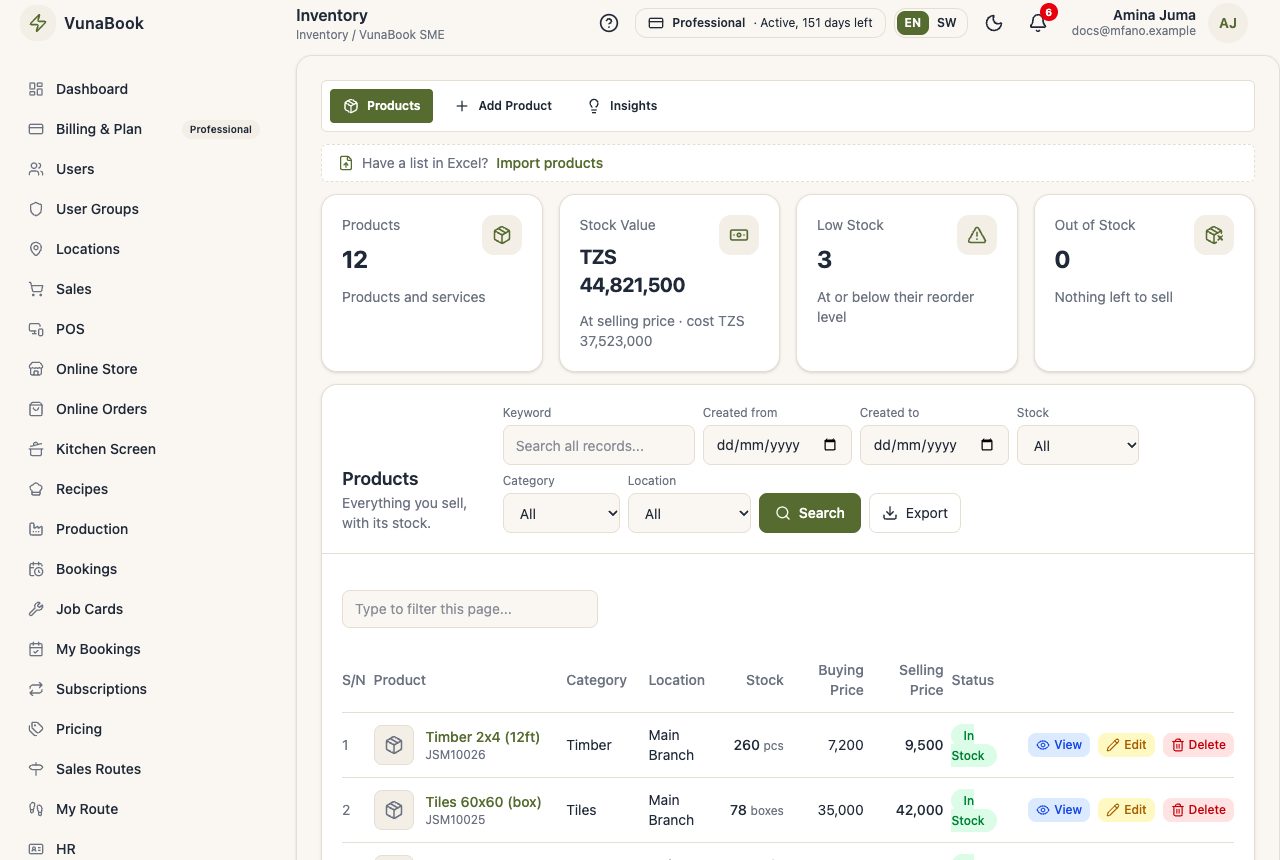The width and height of the screenshot is (1280, 860).
Task: Go to Billing & Plan in sidebar
Action: tap(143, 129)
